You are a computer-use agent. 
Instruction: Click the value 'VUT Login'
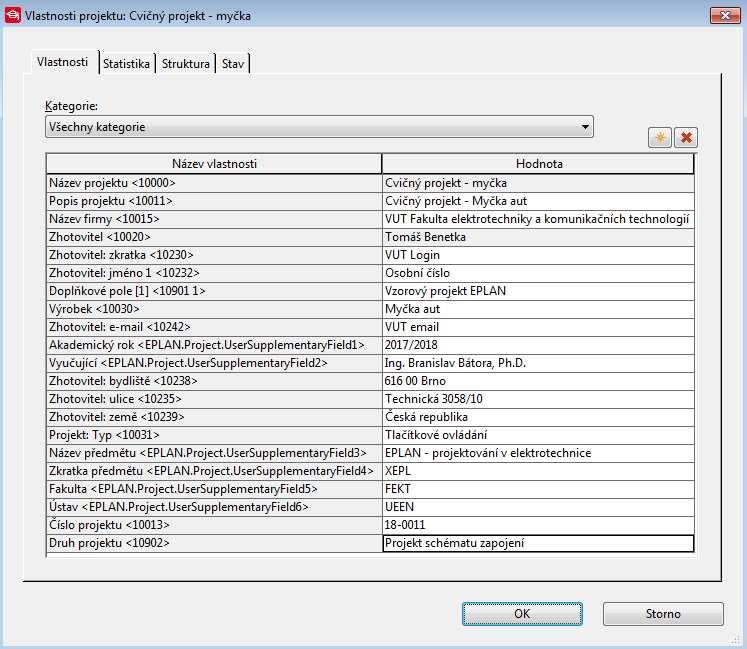(538, 255)
